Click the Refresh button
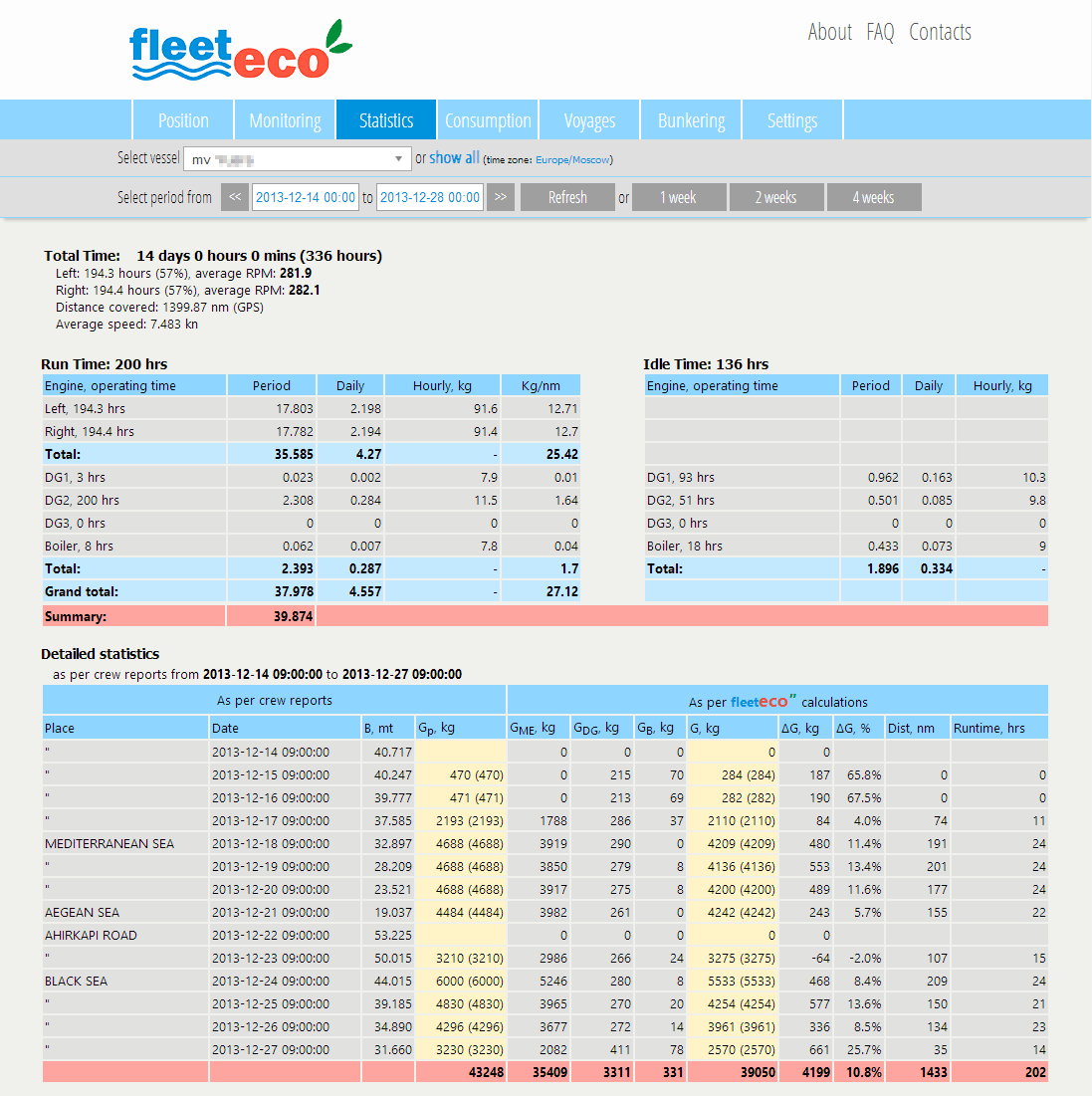The width and height of the screenshot is (1092, 1096). coord(567,197)
